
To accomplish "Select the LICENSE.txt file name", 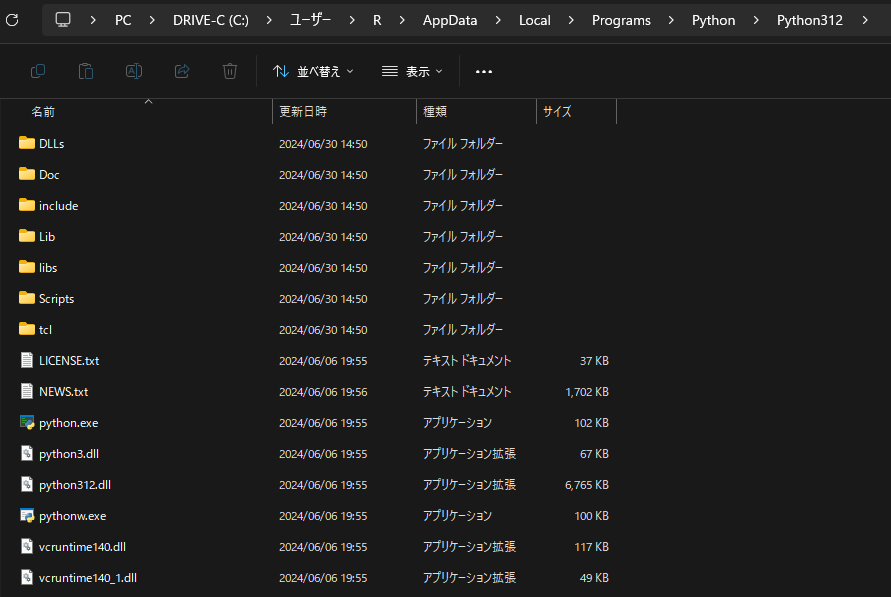I will [69, 361].
